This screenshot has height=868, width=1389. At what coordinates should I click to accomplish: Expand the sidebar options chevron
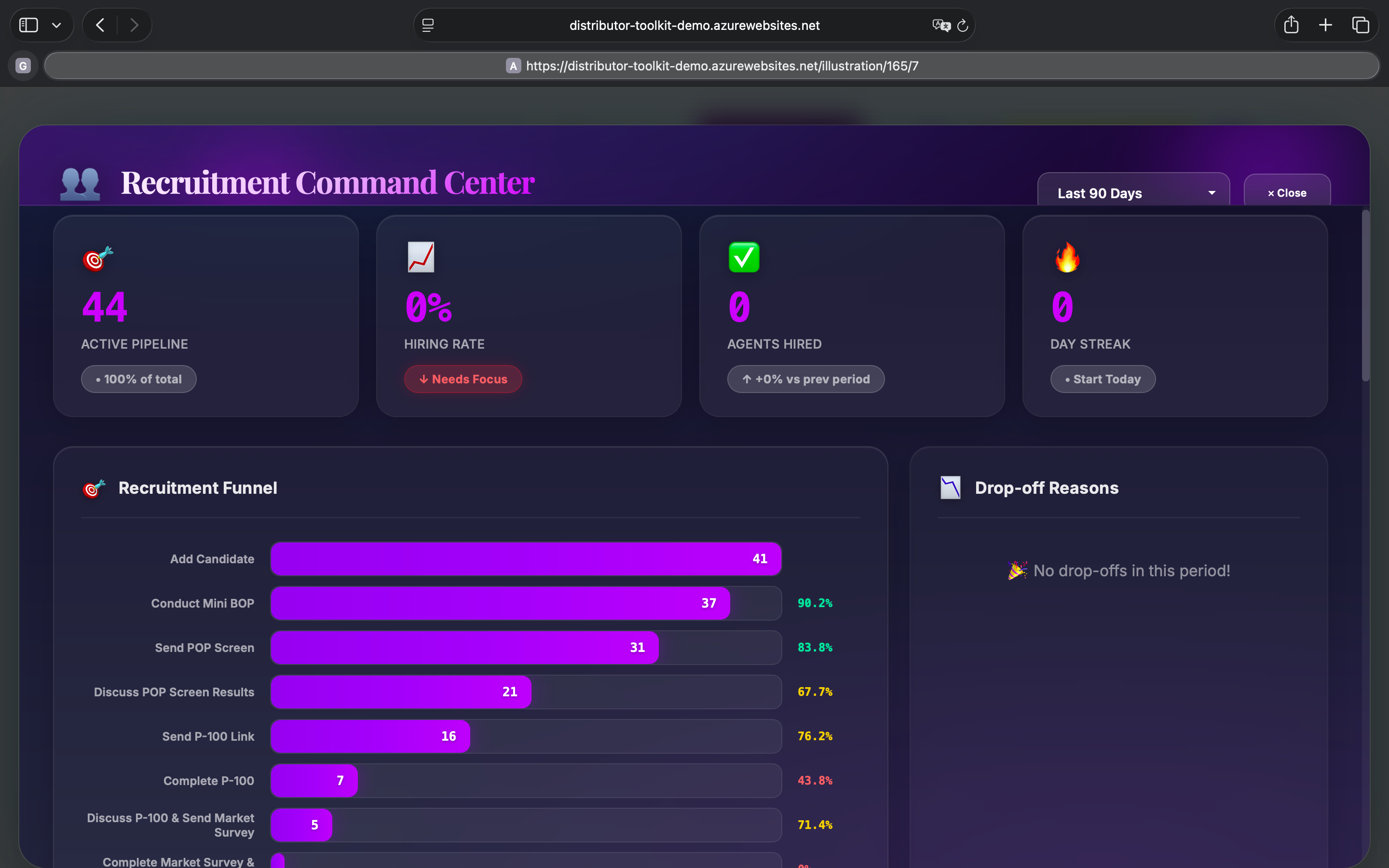56,25
